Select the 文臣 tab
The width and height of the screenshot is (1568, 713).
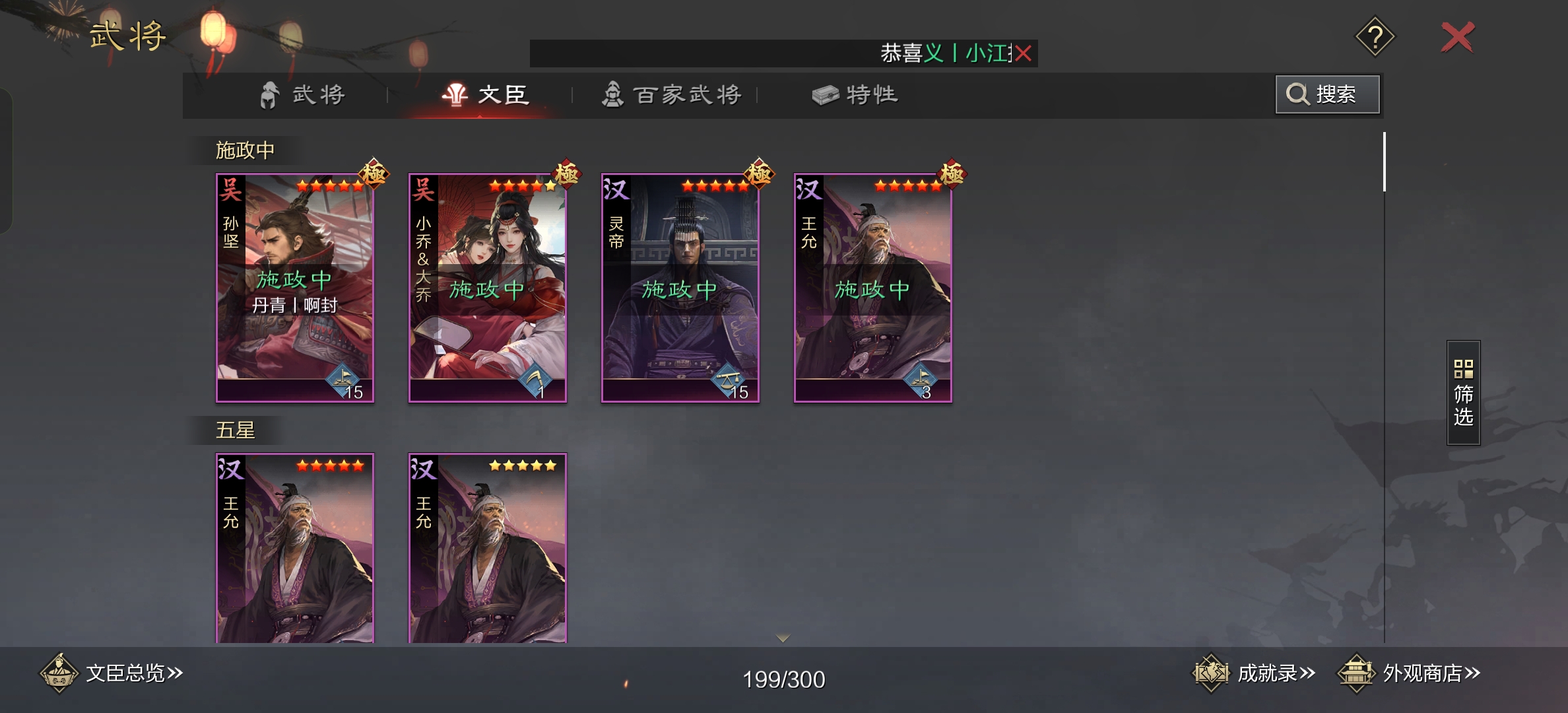click(x=486, y=95)
